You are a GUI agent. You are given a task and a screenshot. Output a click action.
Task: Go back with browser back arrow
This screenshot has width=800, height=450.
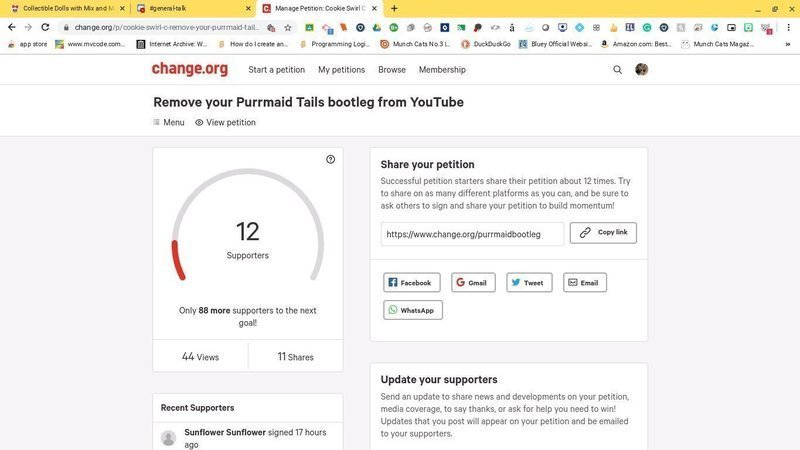click(11, 27)
